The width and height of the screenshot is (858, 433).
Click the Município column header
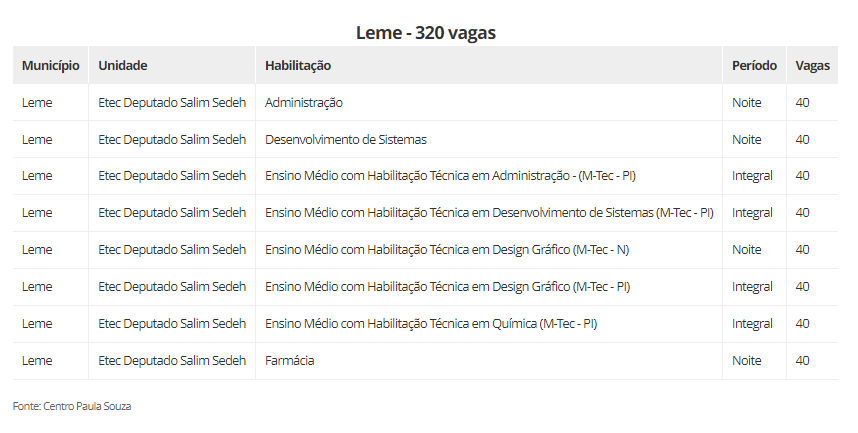(x=50, y=65)
